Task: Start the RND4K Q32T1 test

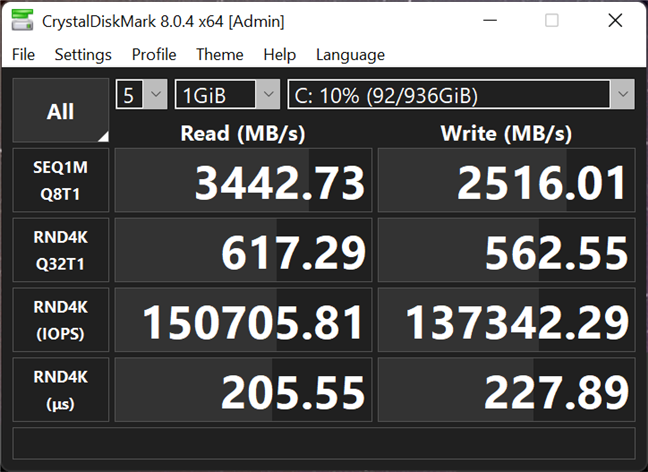Action: (x=61, y=250)
